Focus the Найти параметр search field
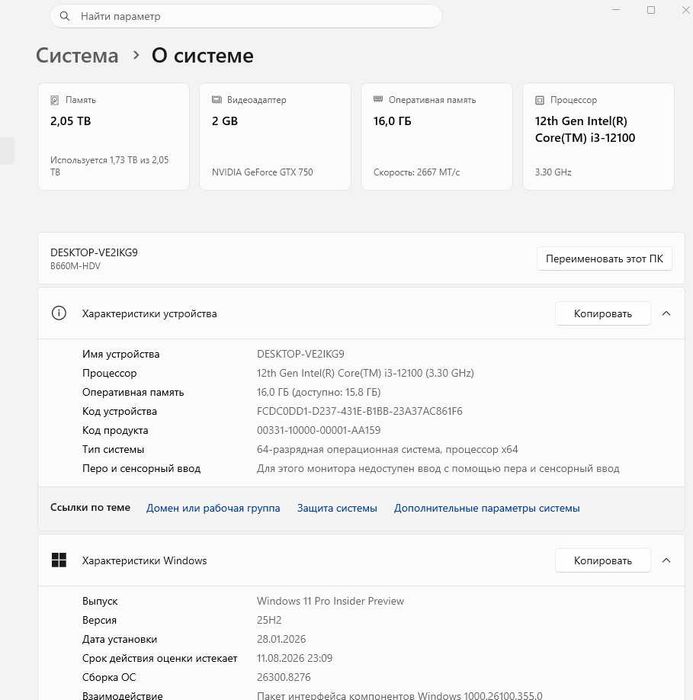 (x=250, y=17)
